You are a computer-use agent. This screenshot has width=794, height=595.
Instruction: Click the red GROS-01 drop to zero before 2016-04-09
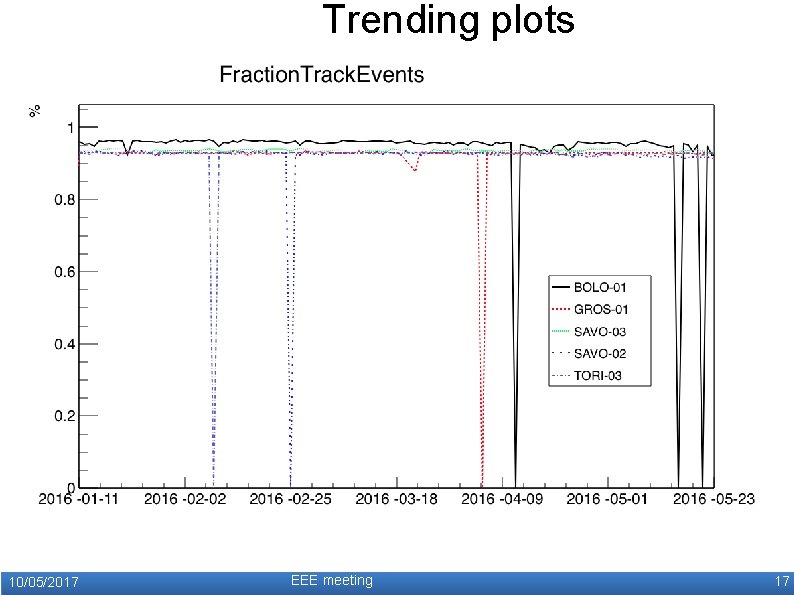(482, 320)
